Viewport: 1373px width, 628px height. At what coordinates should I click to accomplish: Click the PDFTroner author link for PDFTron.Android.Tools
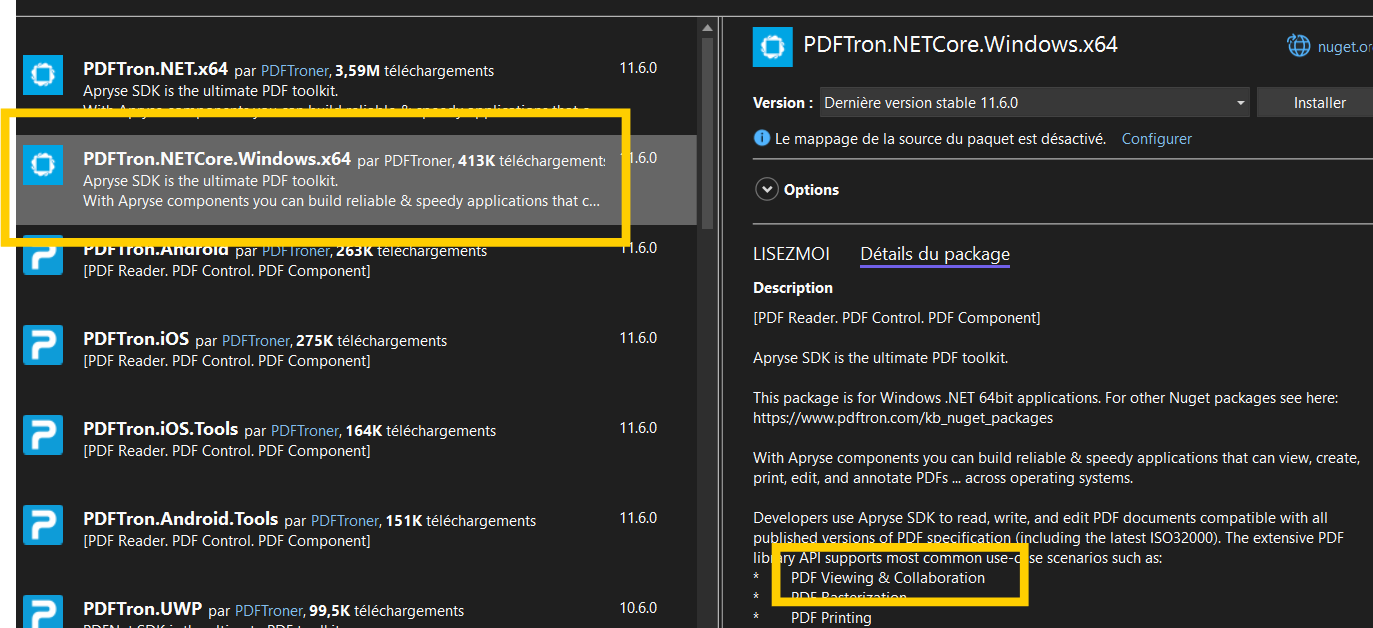345,521
